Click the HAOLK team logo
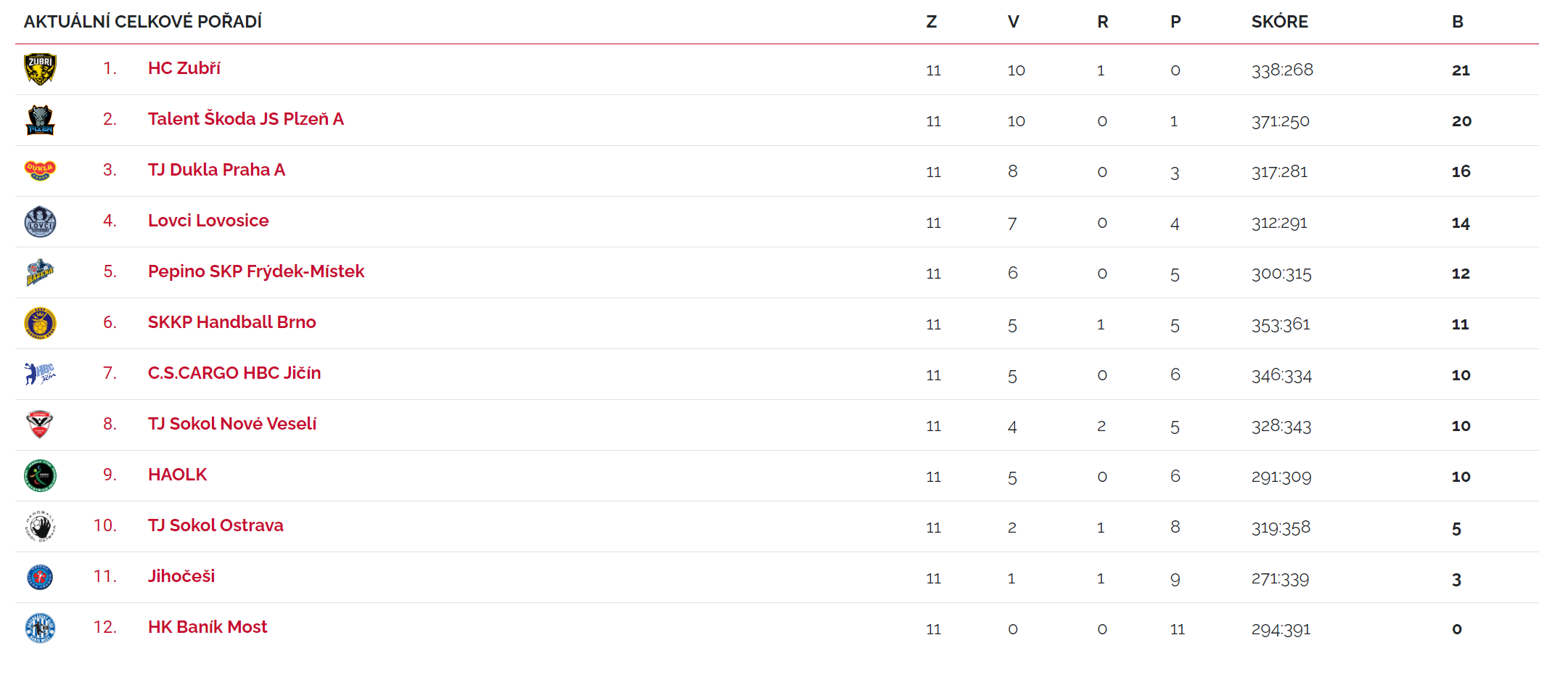This screenshot has width=1568, height=680. click(40, 475)
